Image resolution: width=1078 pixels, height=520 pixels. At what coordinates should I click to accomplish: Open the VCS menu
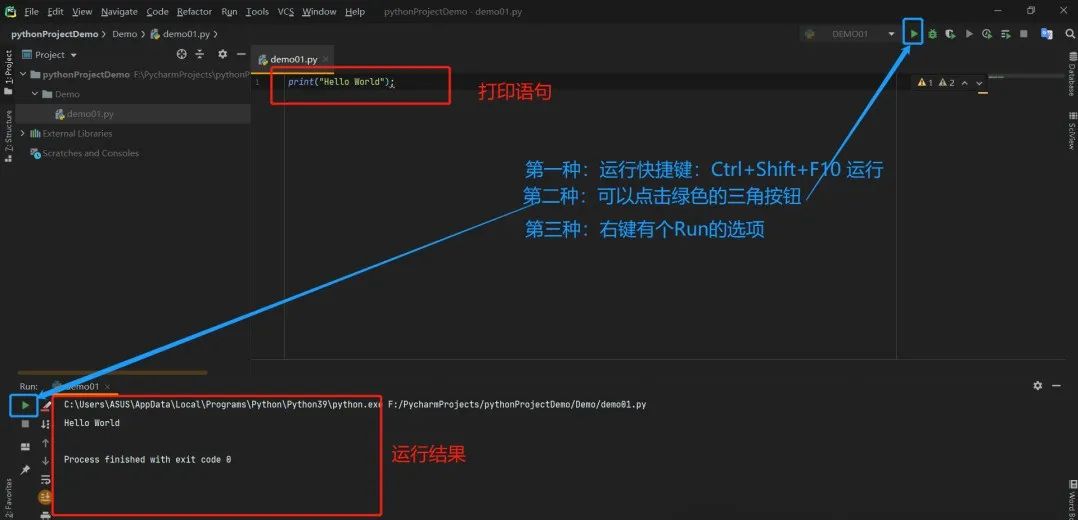click(285, 12)
